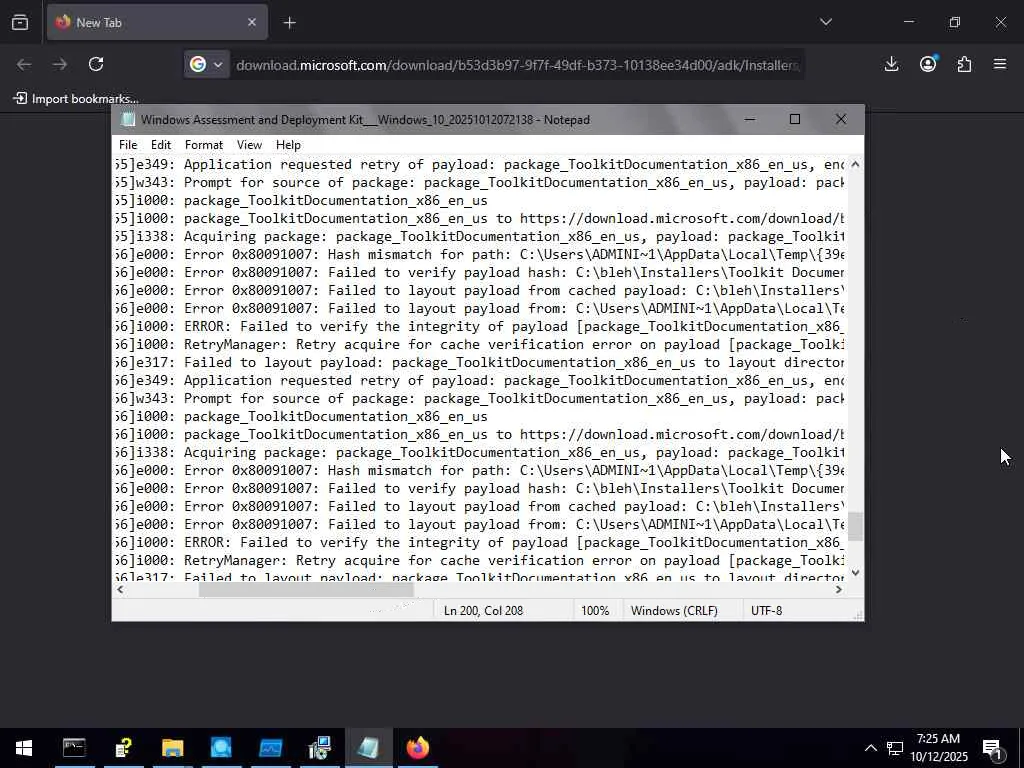Open File Explorer from taskbar
The image size is (1024, 768).
tap(172, 748)
